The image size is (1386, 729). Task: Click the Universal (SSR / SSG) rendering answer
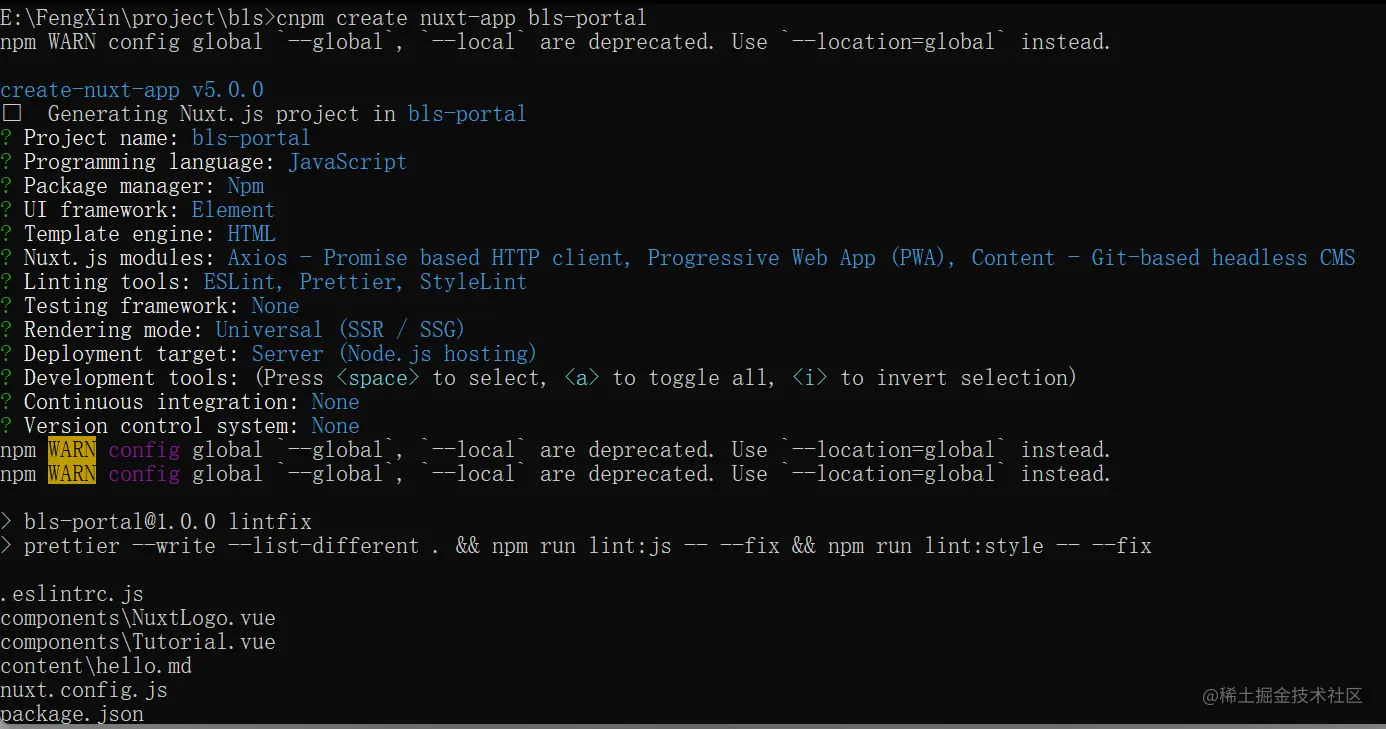tap(340, 330)
